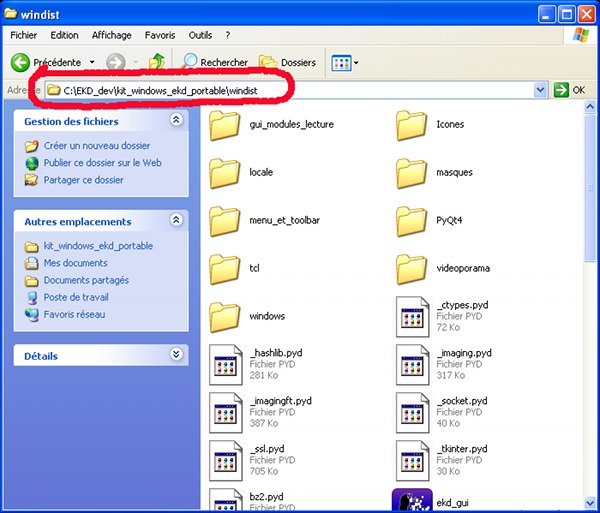The height and width of the screenshot is (513, 600).
Task: Click the Créer un nouveau dossier icon
Action: click(x=31, y=146)
